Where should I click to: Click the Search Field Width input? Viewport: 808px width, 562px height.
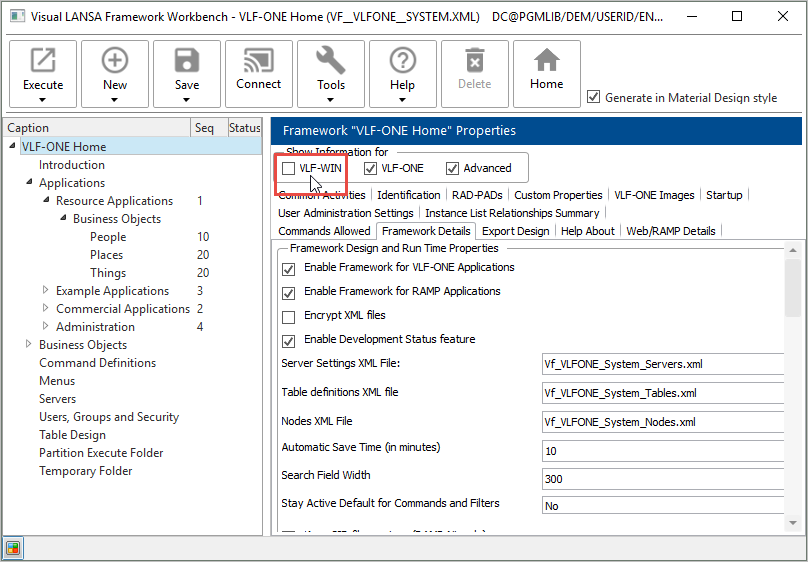coord(662,478)
